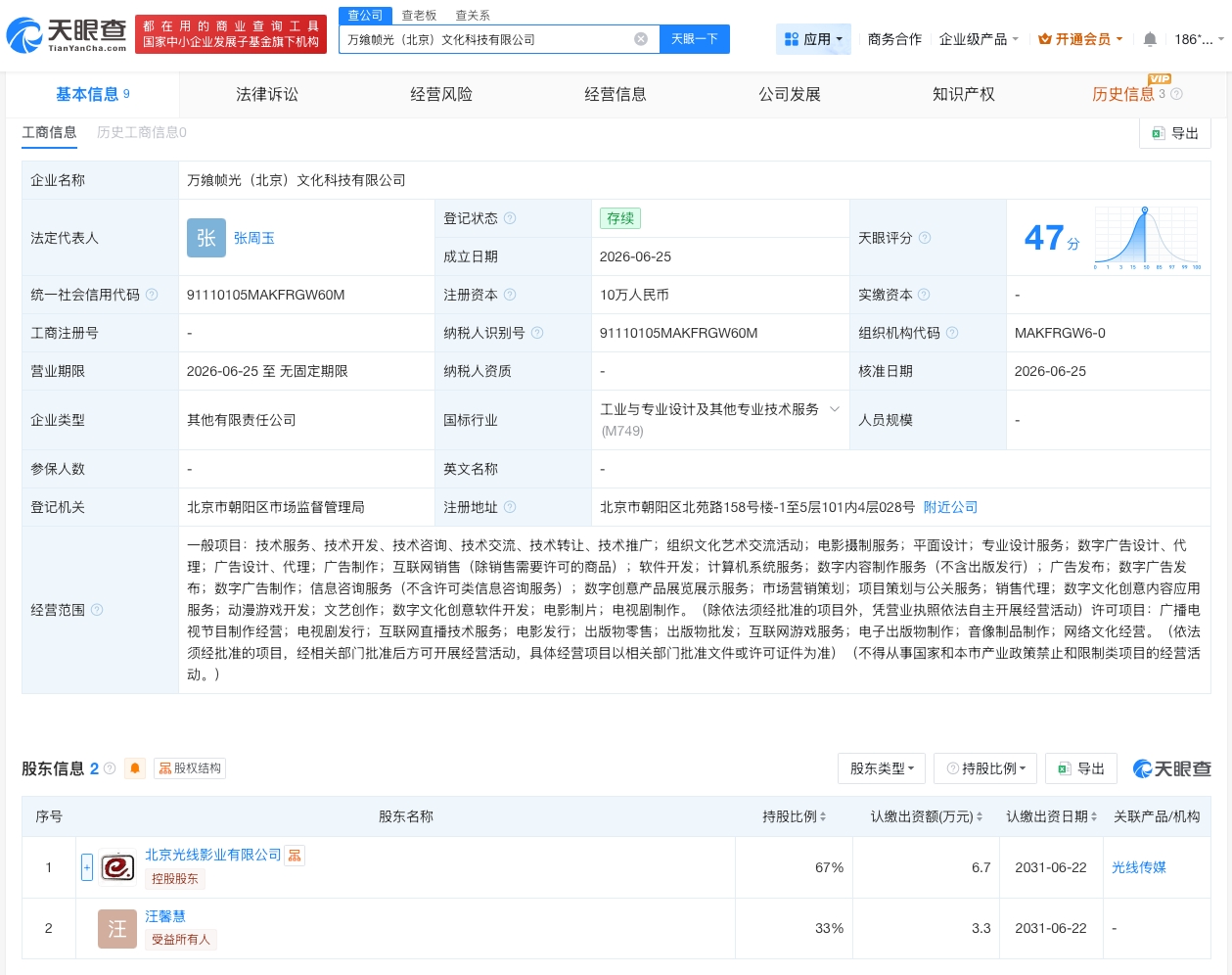
Task: Open legal representative 张周玉 link
Action: pos(253,238)
